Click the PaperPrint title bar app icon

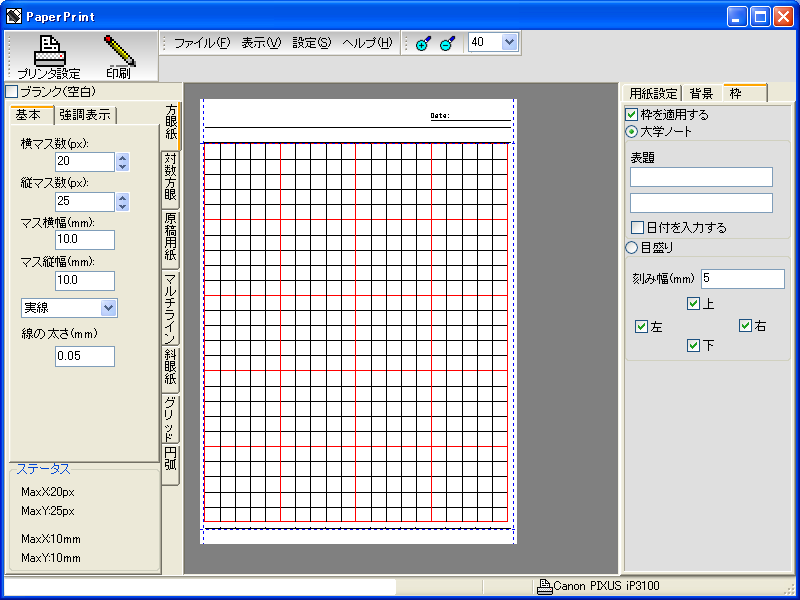tap(14, 16)
